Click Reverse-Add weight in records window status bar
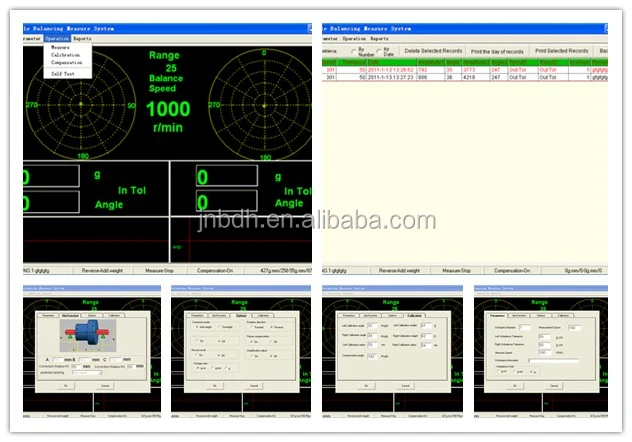The image size is (632, 442). point(399,270)
